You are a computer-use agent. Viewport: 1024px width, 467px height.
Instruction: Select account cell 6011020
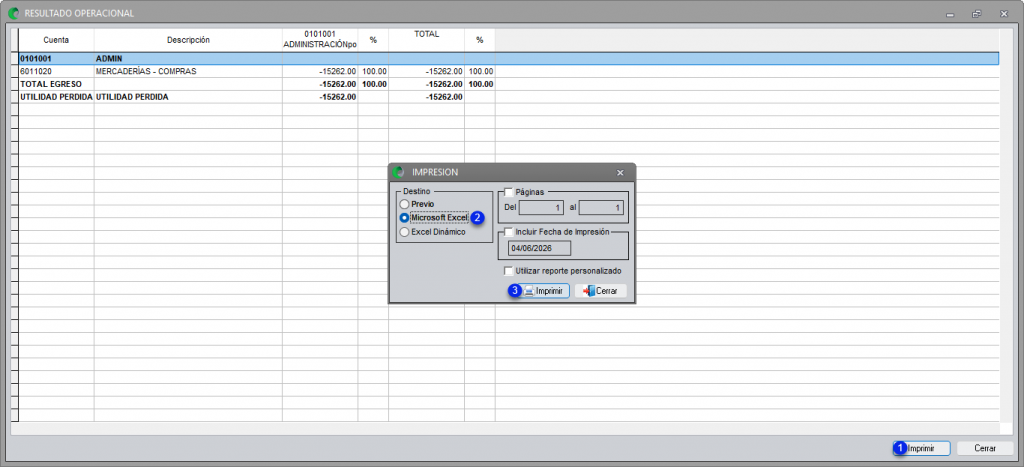click(56, 71)
